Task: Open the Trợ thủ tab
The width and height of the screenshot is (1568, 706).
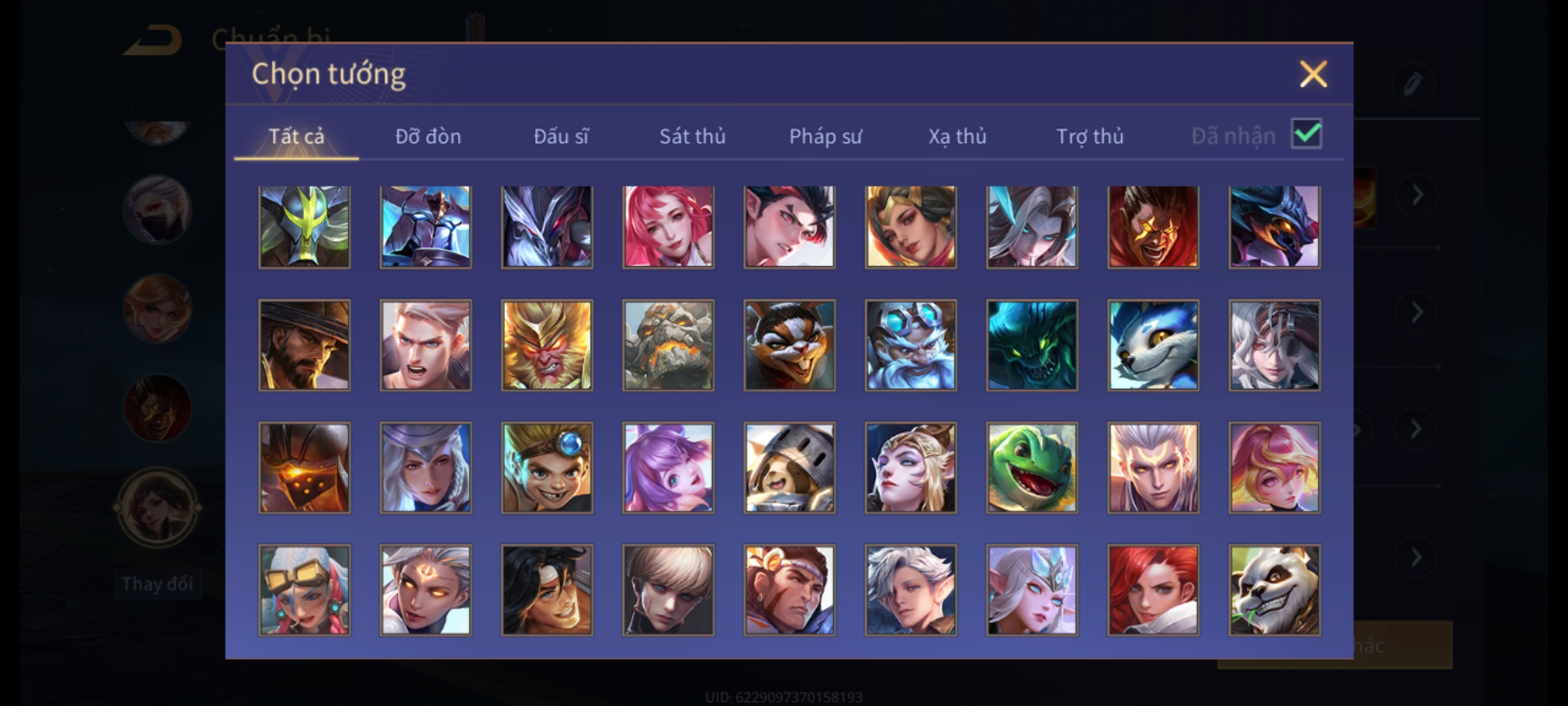Action: pyautogui.click(x=1090, y=136)
